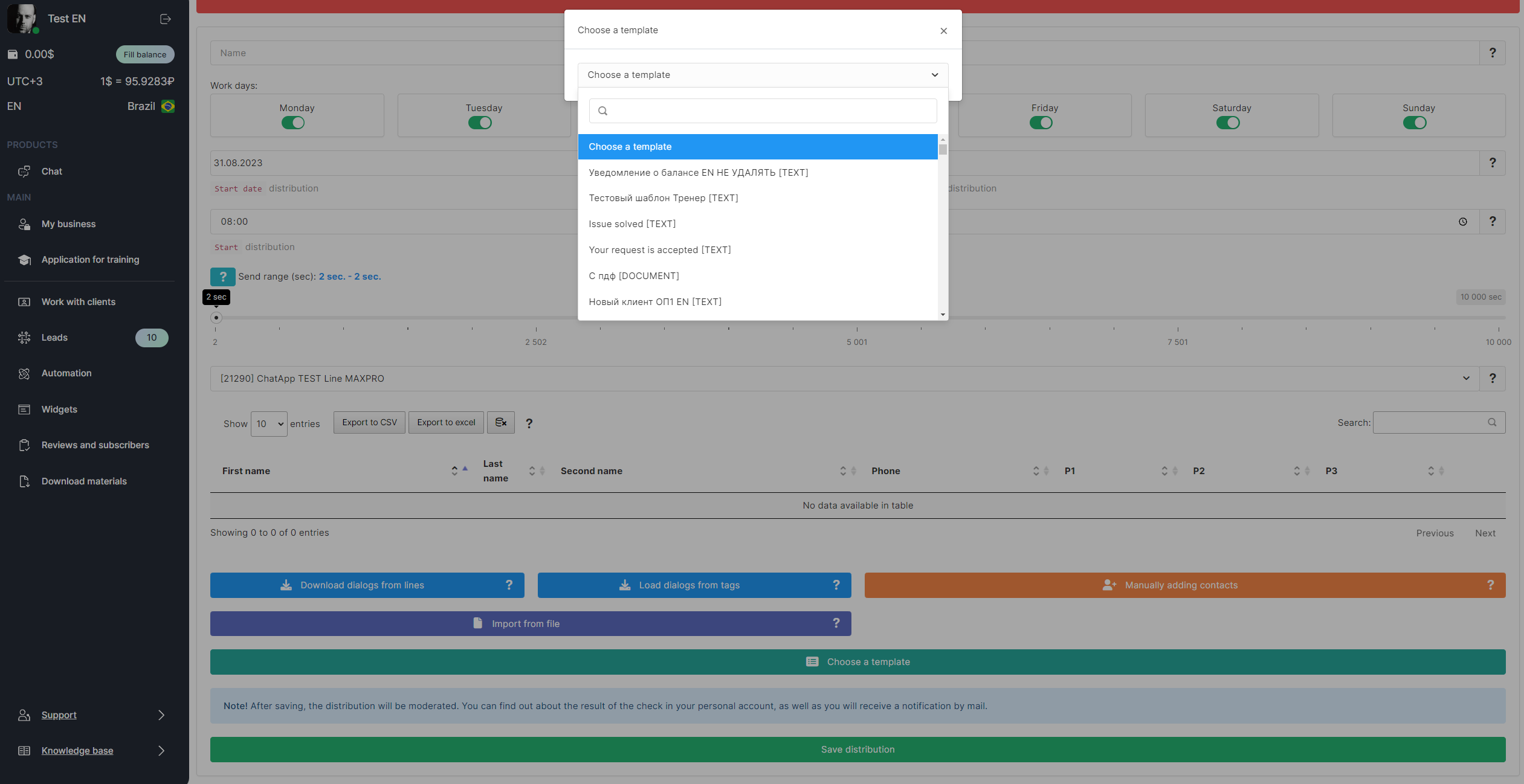Open the Show entries count dropdown
Image resolution: width=1524 pixels, height=784 pixels.
269,424
